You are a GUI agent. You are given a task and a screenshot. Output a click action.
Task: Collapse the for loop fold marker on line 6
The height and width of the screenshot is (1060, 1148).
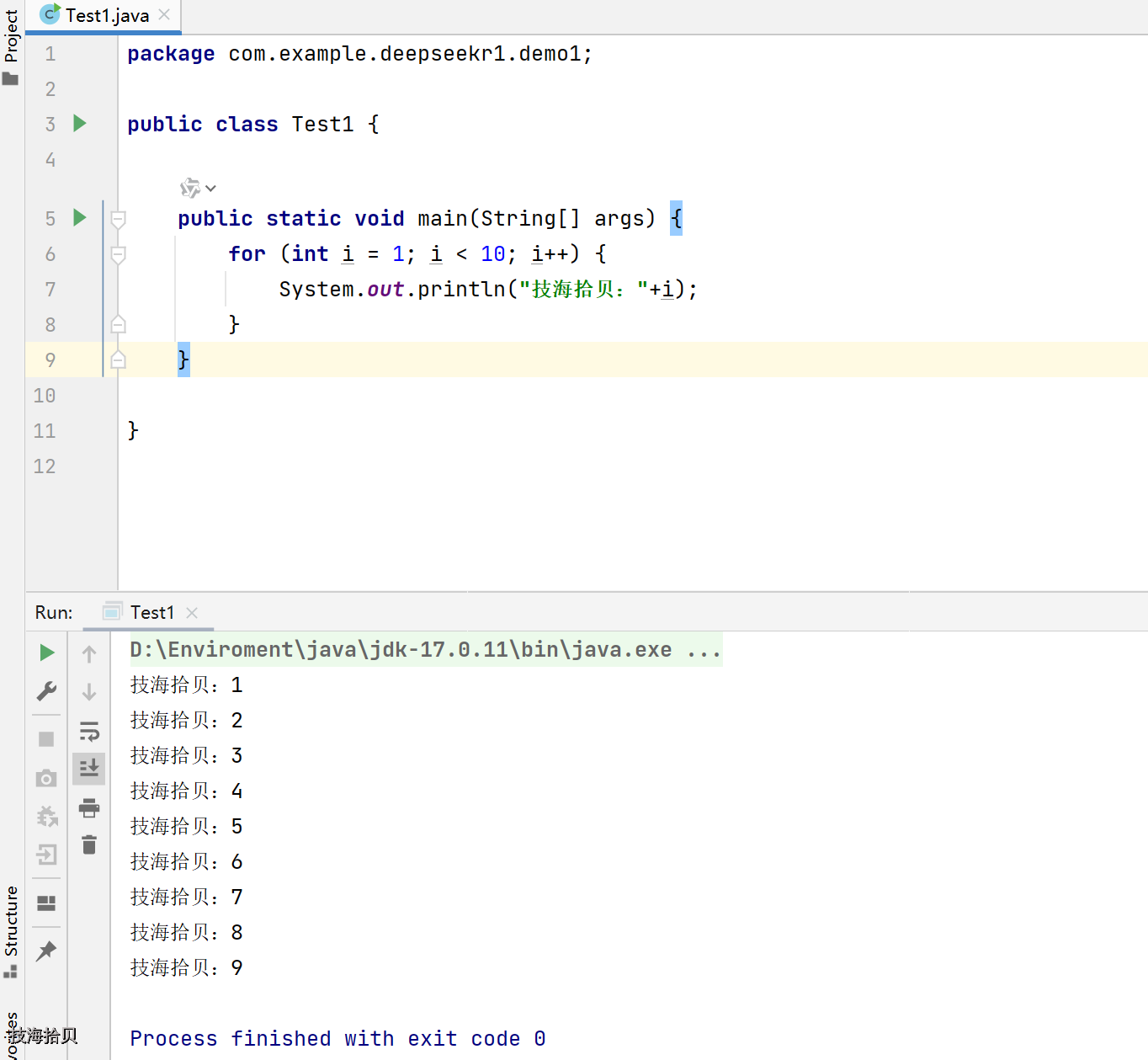pos(119,254)
